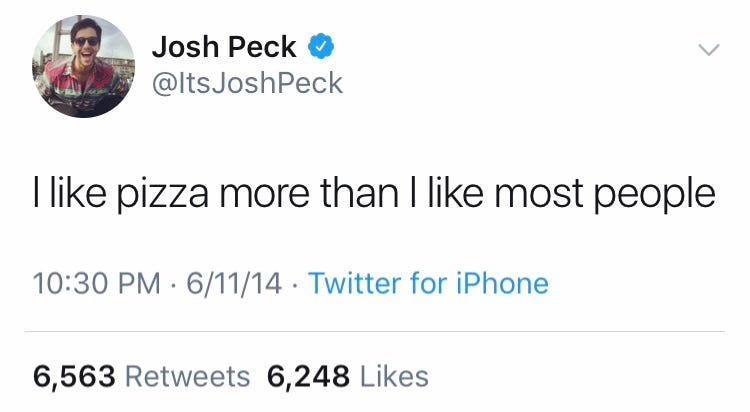Click the Twitter for iPhone source link
Image resolution: width=750 pixels, height=412 pixels.
point(428,283)
